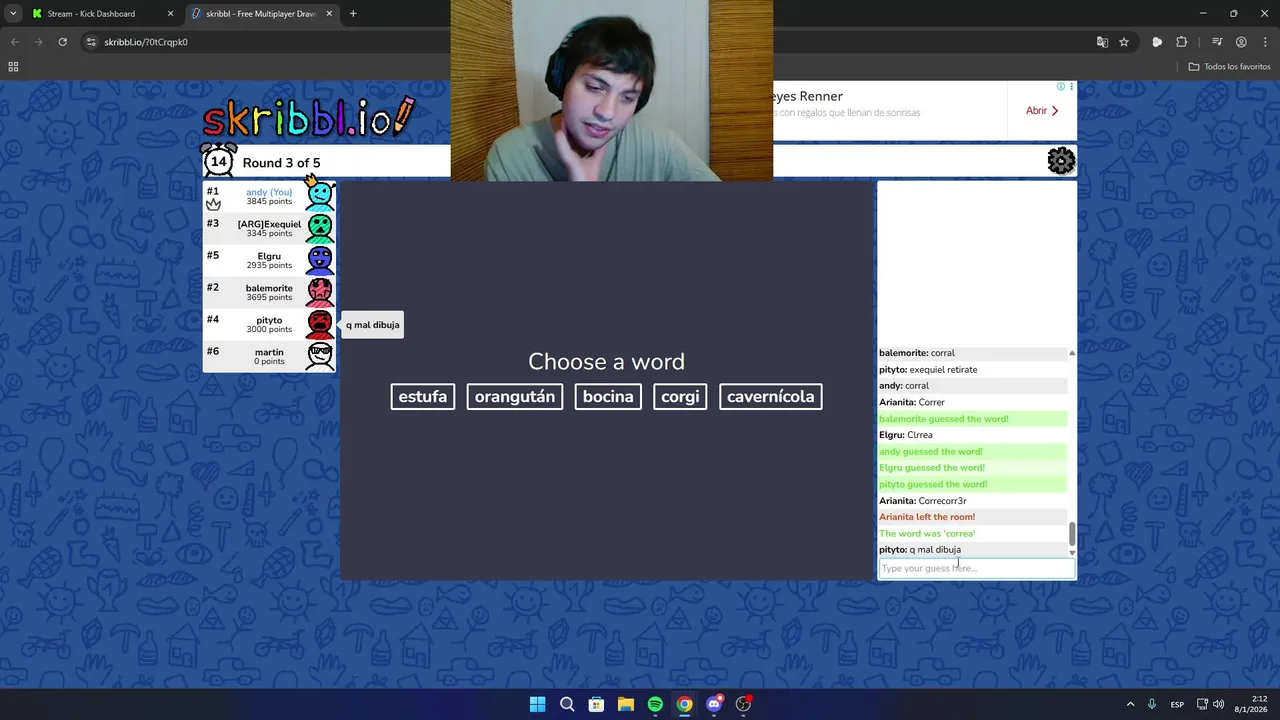Open a new browser tab
The height and width of the screenshot is (720, 1280).
(353, 14)
